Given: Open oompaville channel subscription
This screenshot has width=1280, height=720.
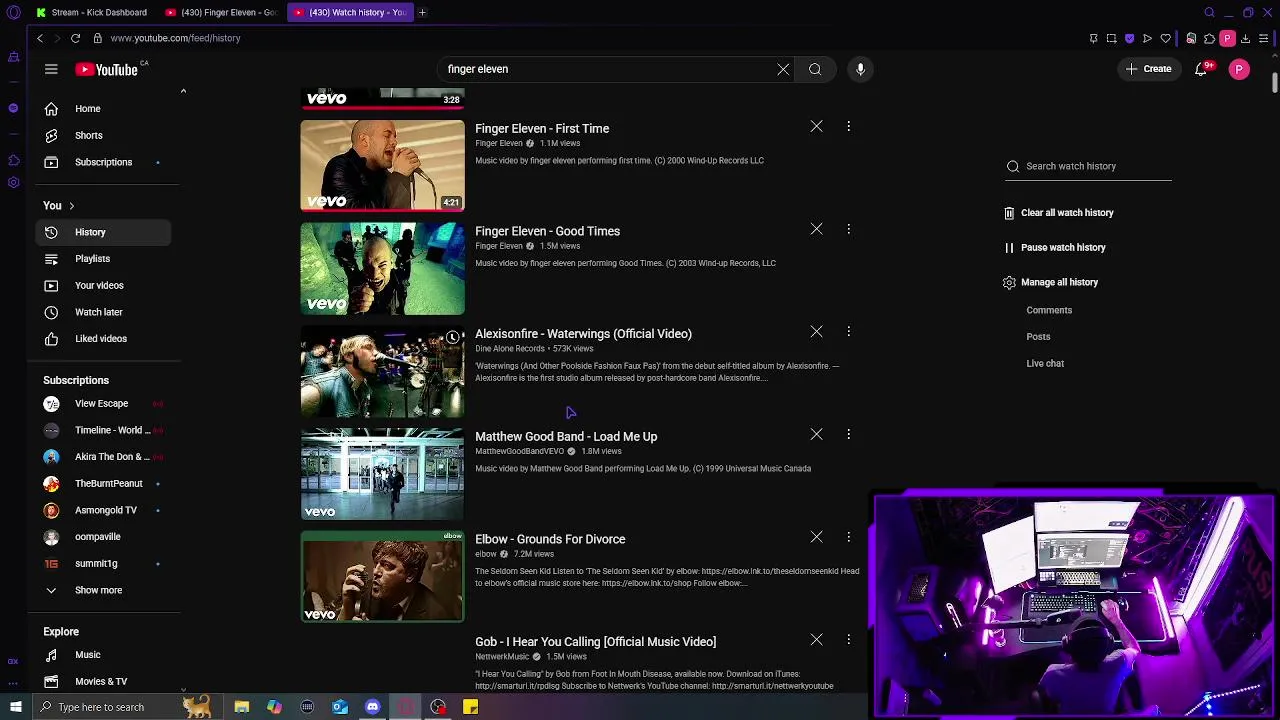Looking at the screenshot, I should point(104,537).
